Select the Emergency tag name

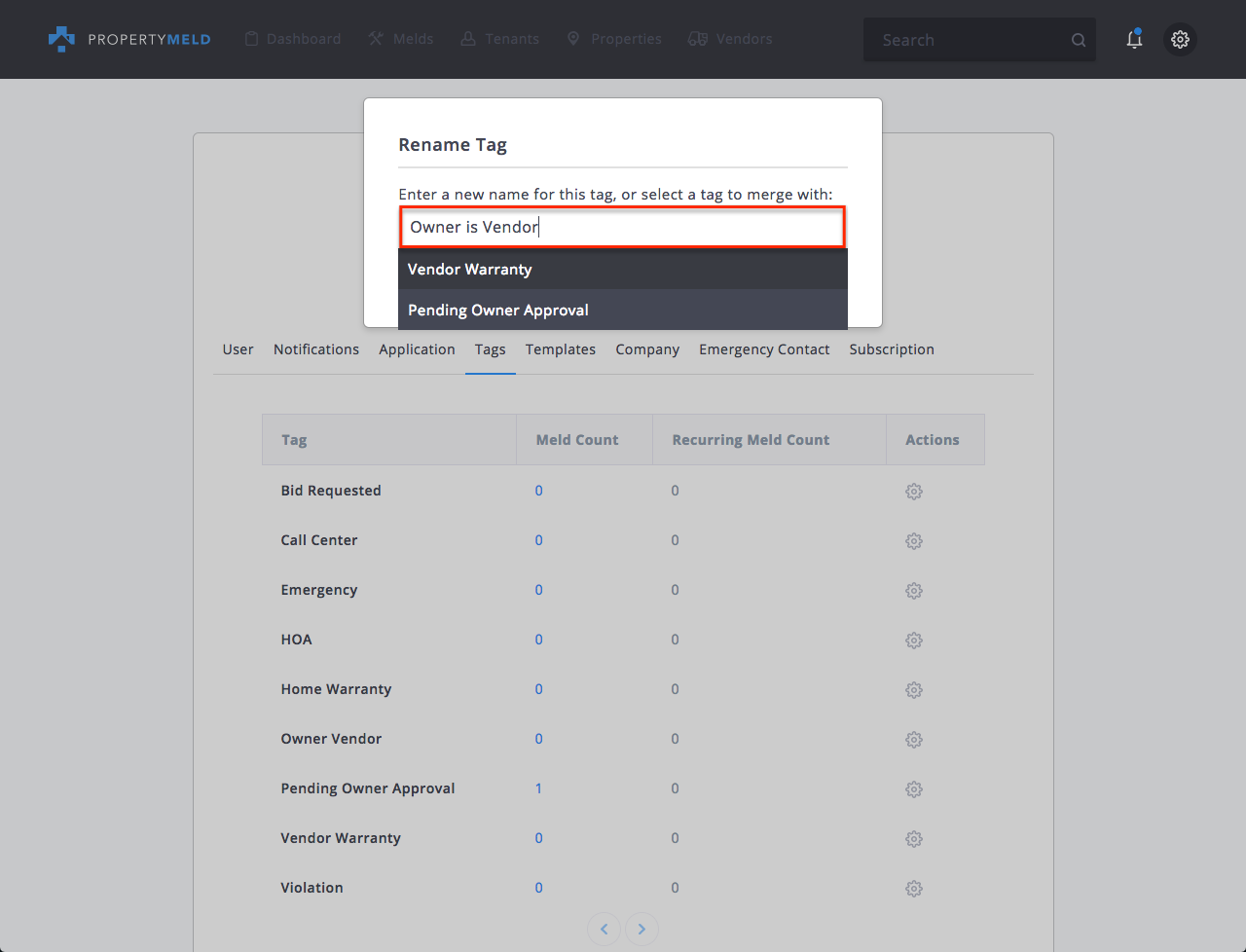(319, 590)
